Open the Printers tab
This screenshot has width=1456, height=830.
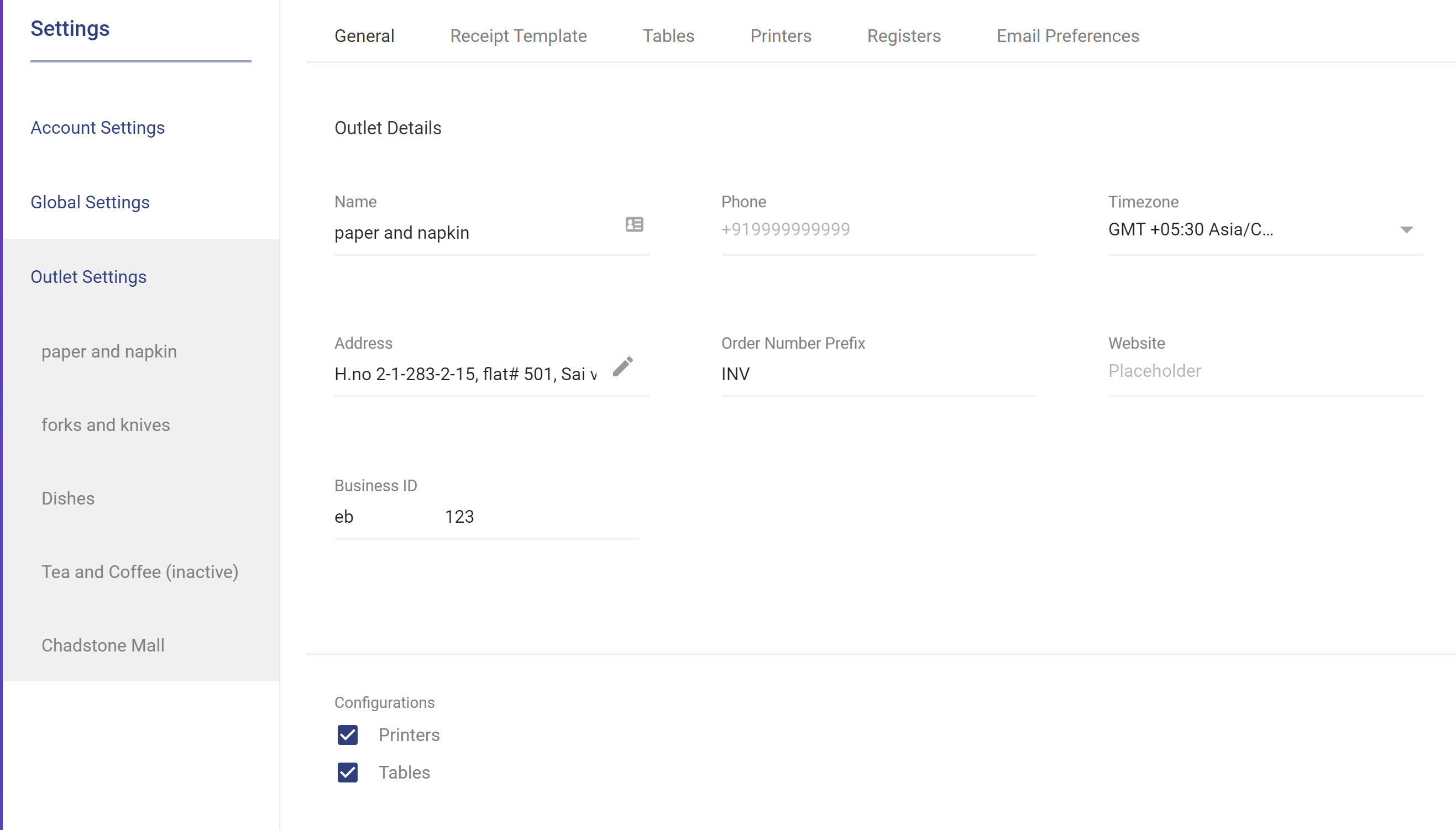(x=781, y=36)
